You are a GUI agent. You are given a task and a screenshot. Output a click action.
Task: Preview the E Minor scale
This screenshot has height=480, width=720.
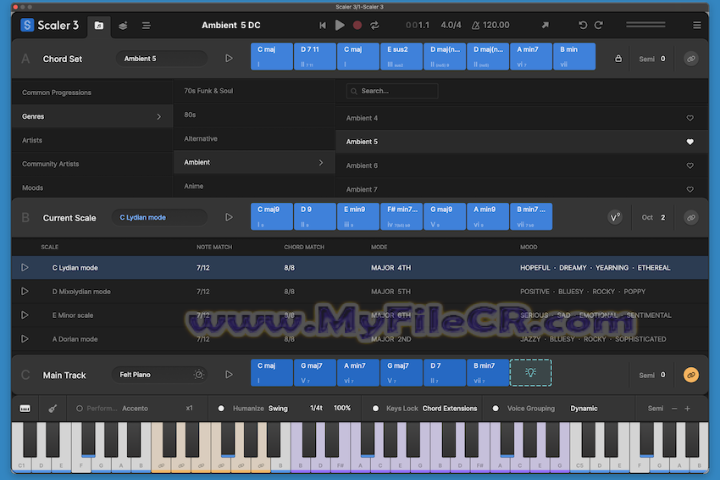point(25,315)
